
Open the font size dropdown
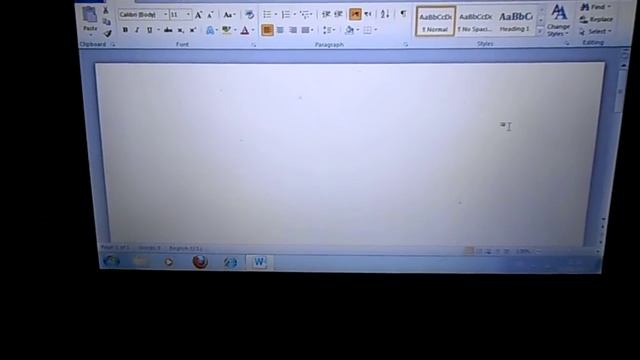[188, 15]
